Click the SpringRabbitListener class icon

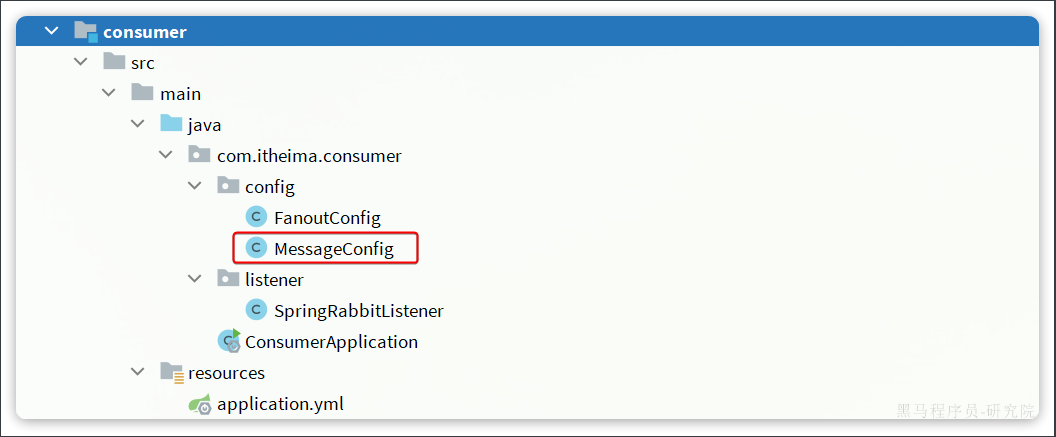[256, 310]
